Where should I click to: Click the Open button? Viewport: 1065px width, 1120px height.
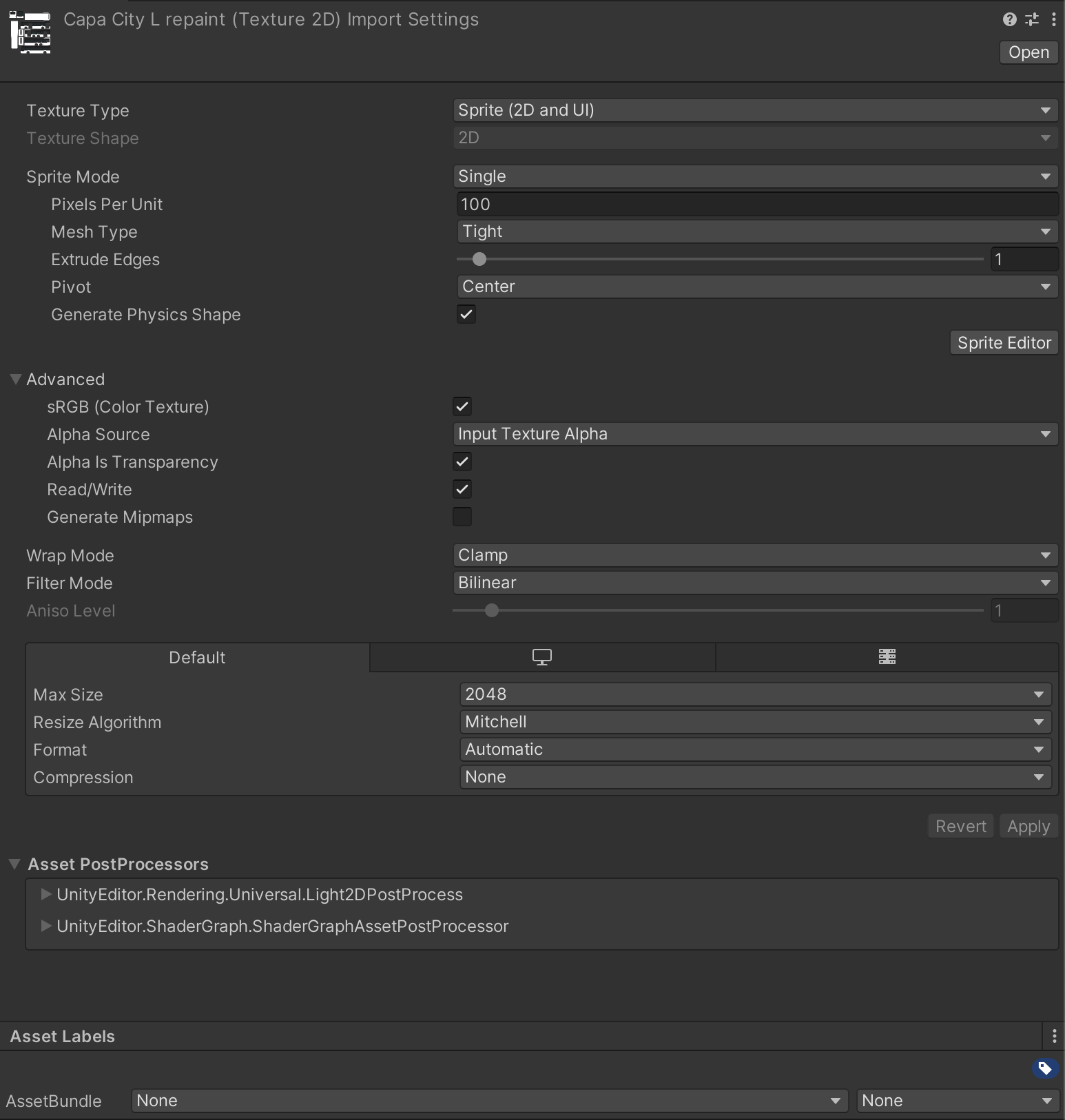[x=1028, y=52]
